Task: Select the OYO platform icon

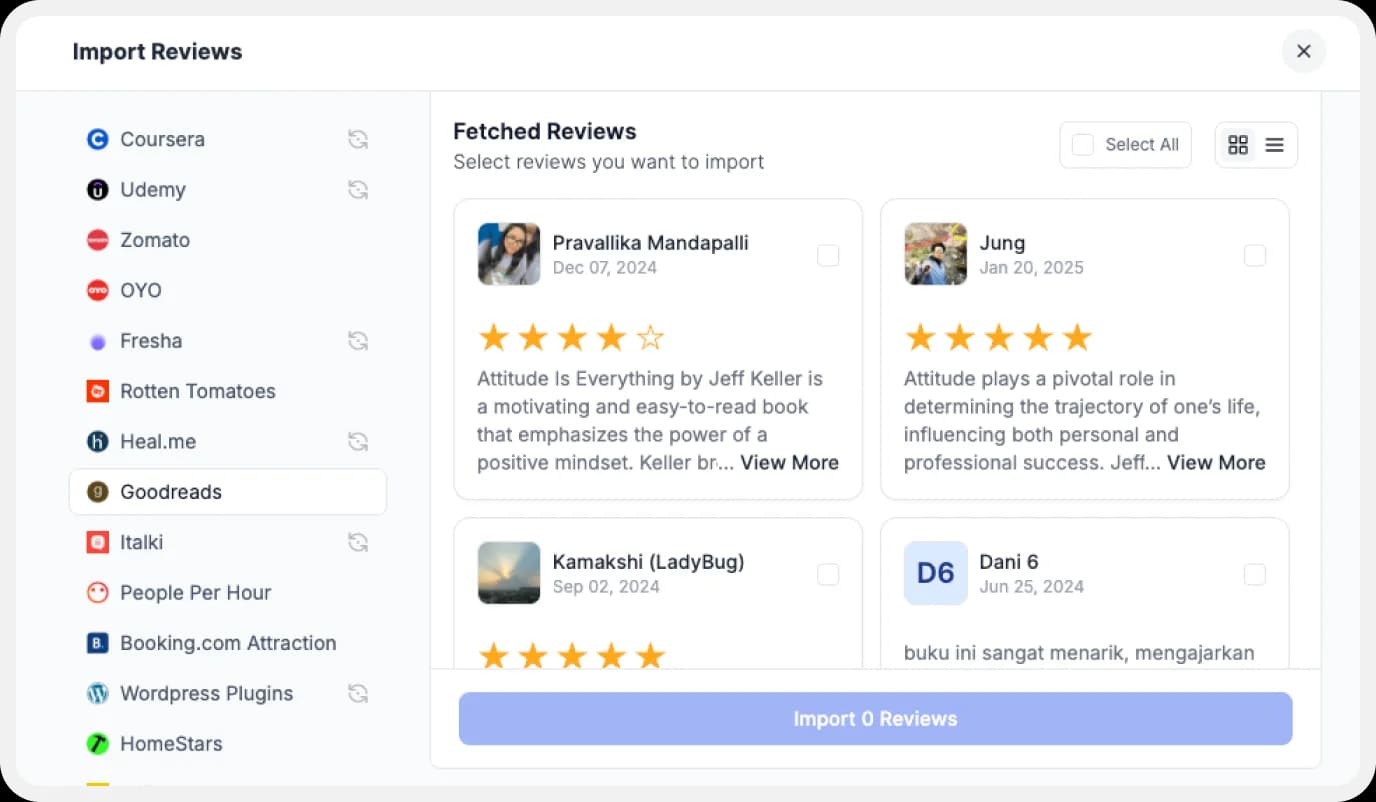Action: pos(97,290)
